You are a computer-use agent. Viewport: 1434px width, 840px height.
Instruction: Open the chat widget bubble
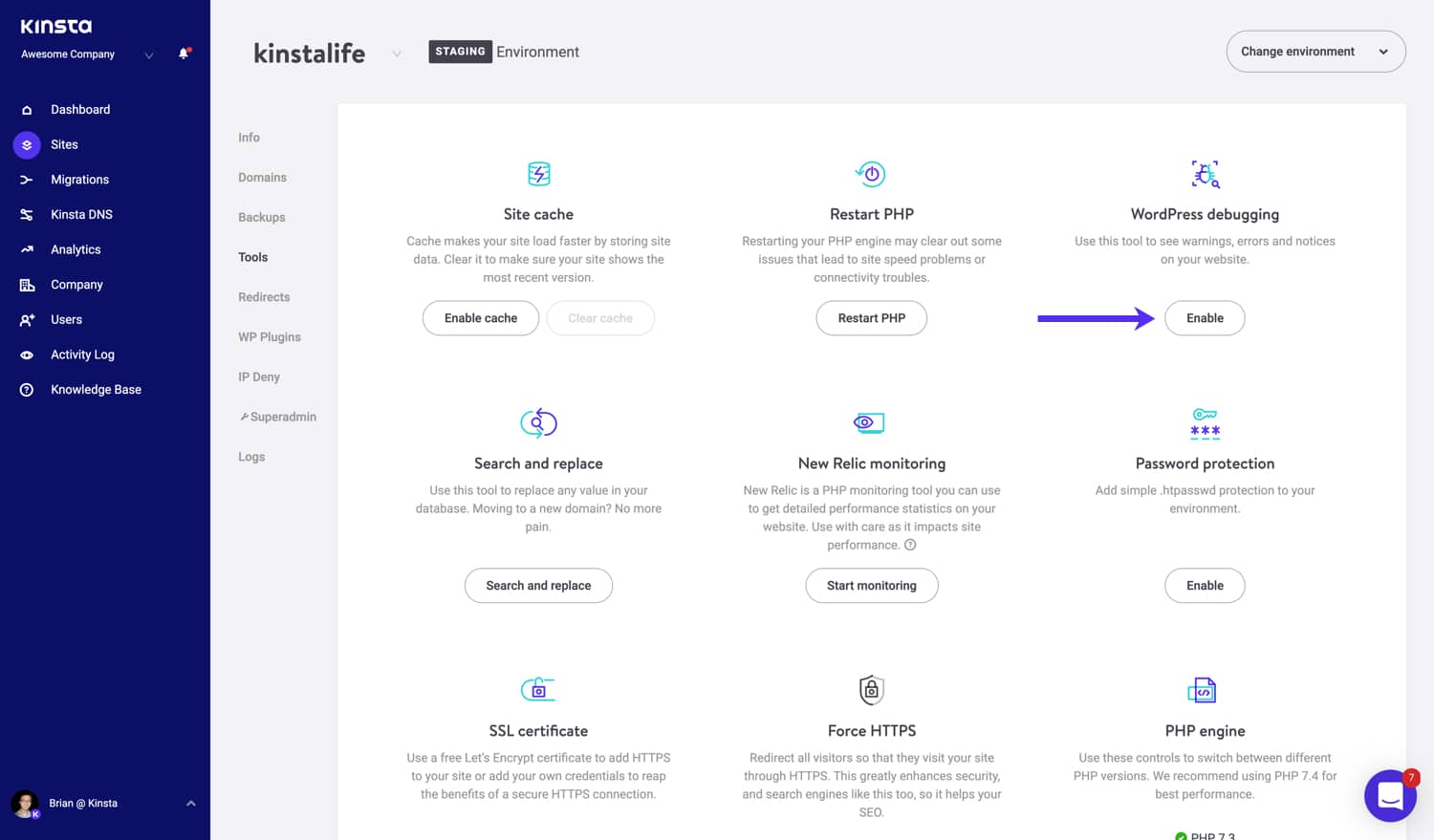coord(1390,795)
